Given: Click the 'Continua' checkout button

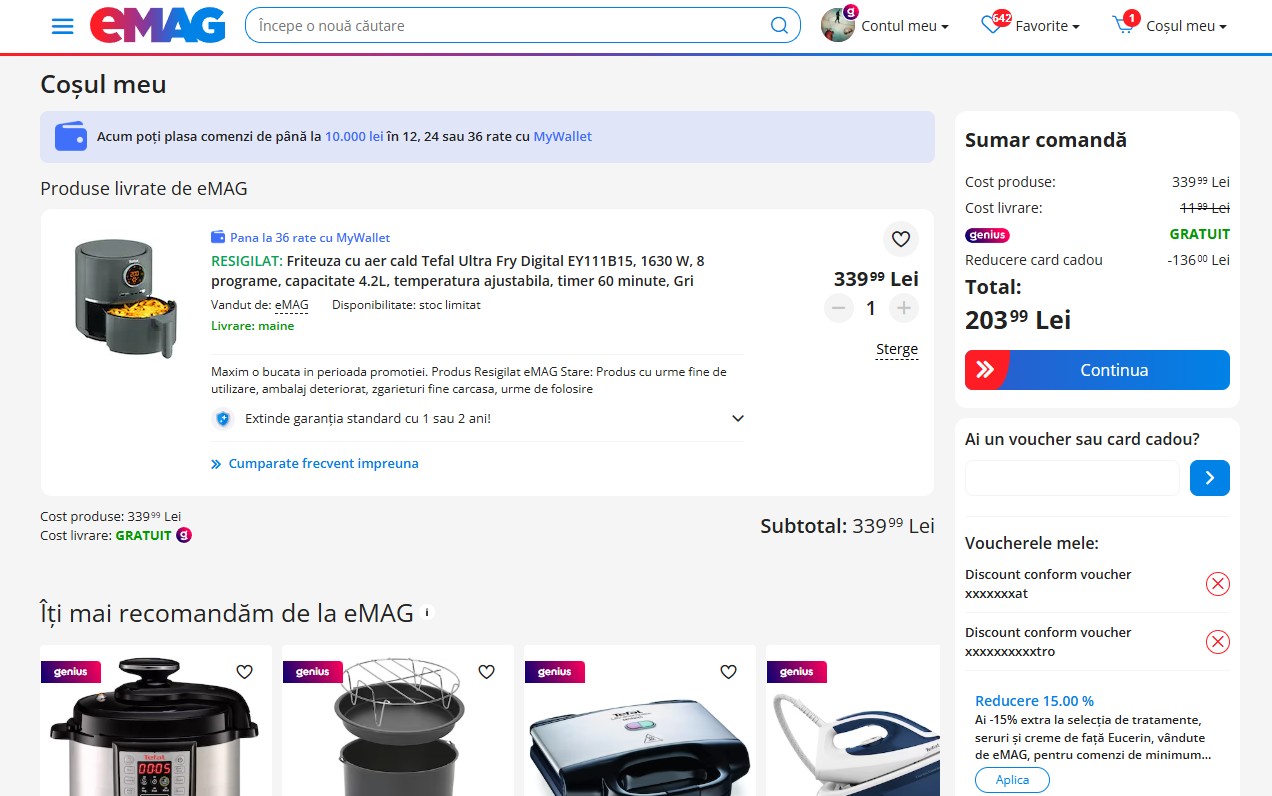Looking at the screenshot, I should click(1097, 370).
